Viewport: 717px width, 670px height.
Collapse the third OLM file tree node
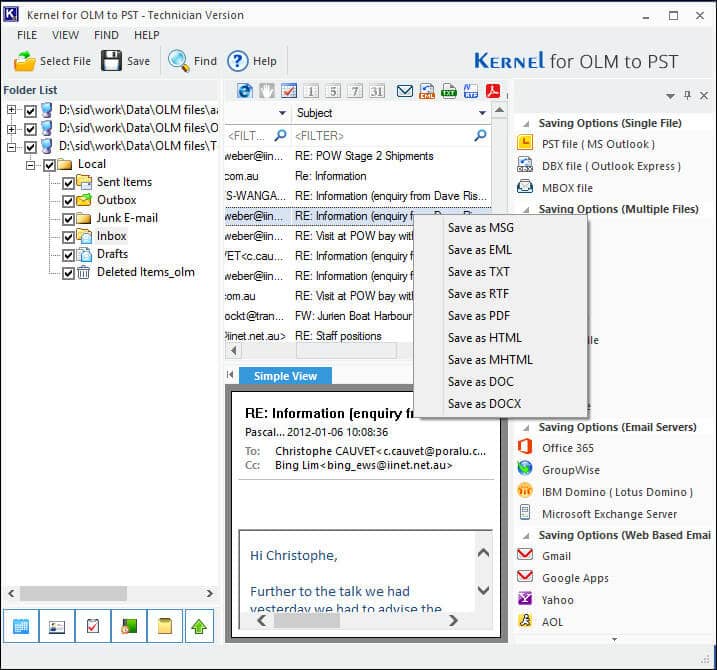pos(11,146)
